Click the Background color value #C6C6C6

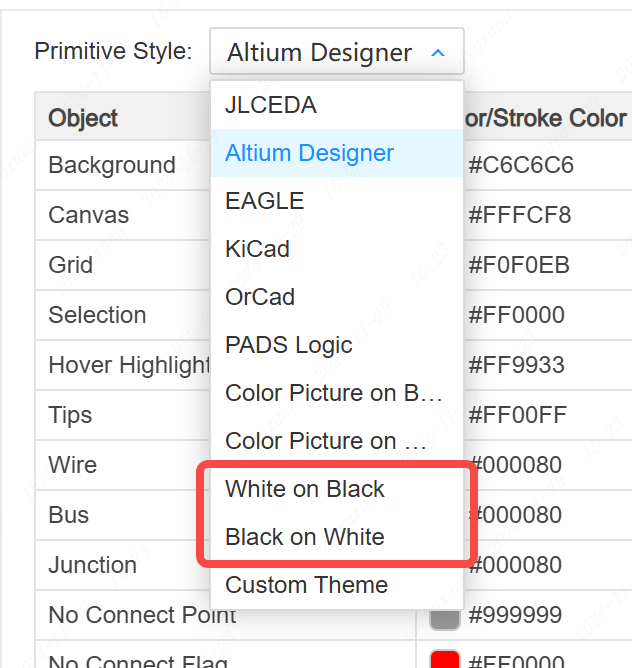[x=521, y=165]
